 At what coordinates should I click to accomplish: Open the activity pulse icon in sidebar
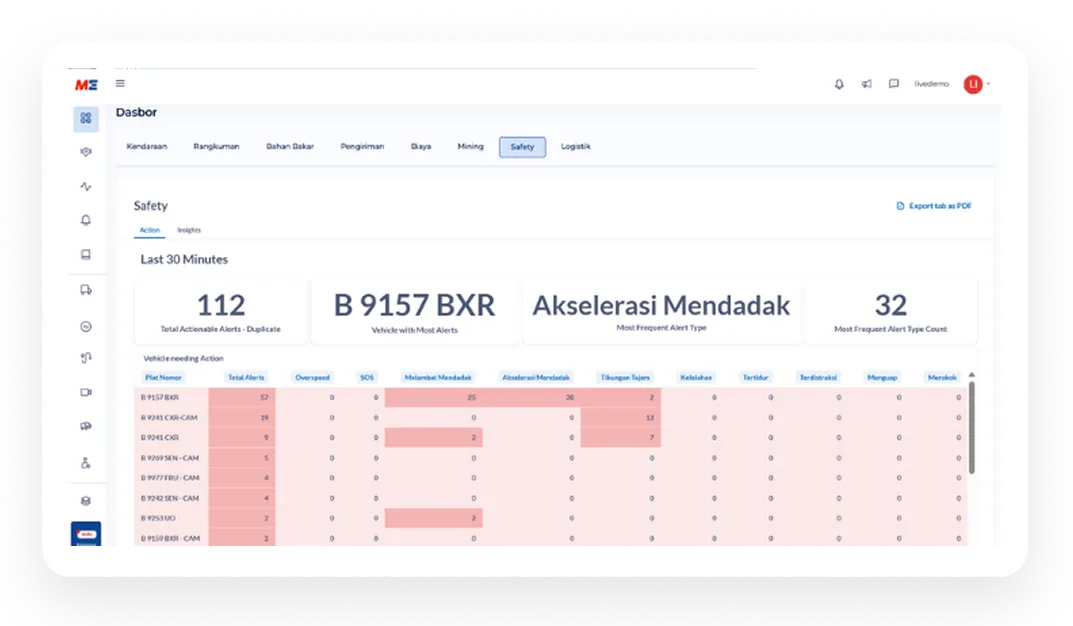point(86,186)
